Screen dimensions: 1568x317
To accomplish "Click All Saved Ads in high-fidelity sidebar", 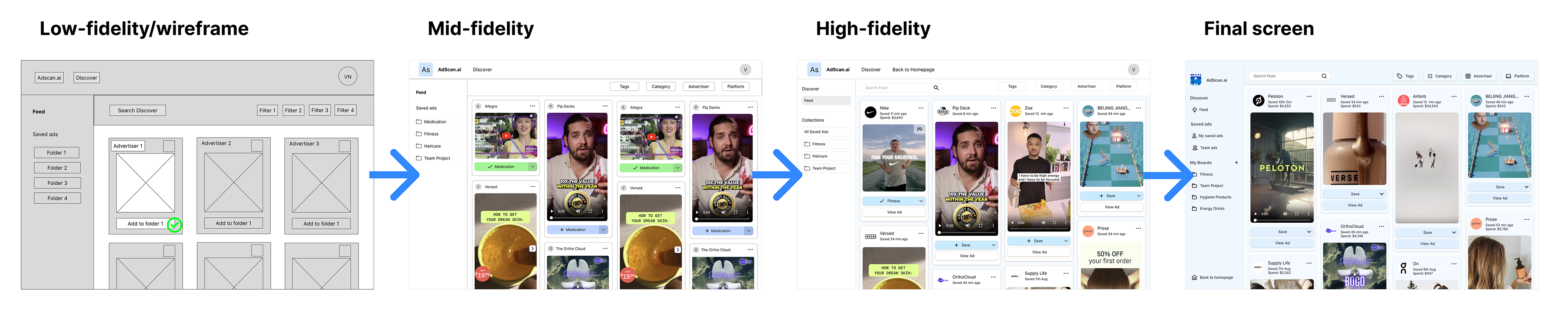I will pos(826,132).
